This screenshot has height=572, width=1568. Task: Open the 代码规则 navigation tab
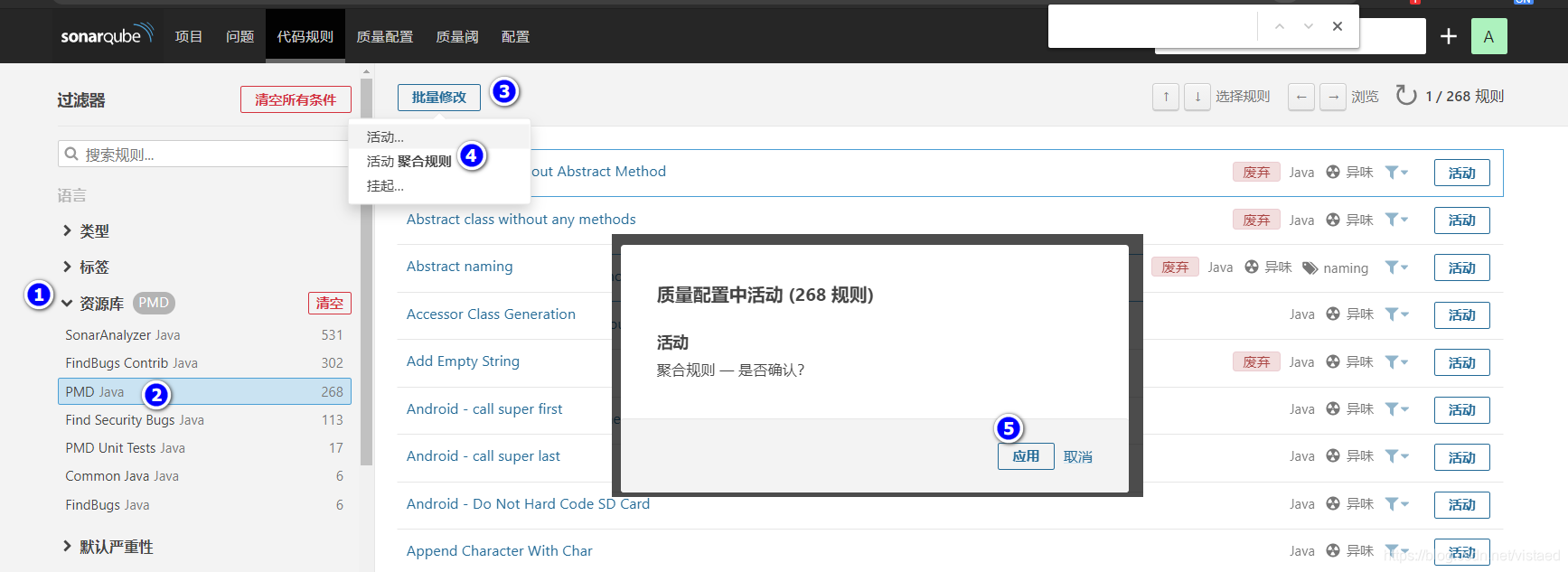[305, 36]
